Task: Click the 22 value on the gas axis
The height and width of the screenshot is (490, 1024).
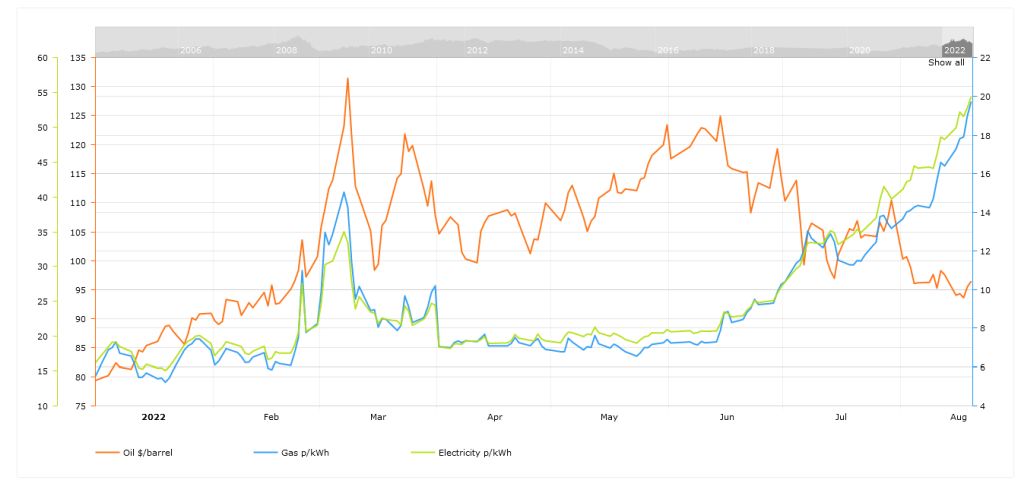Action: pyautogui.click(x=985, y=57)
